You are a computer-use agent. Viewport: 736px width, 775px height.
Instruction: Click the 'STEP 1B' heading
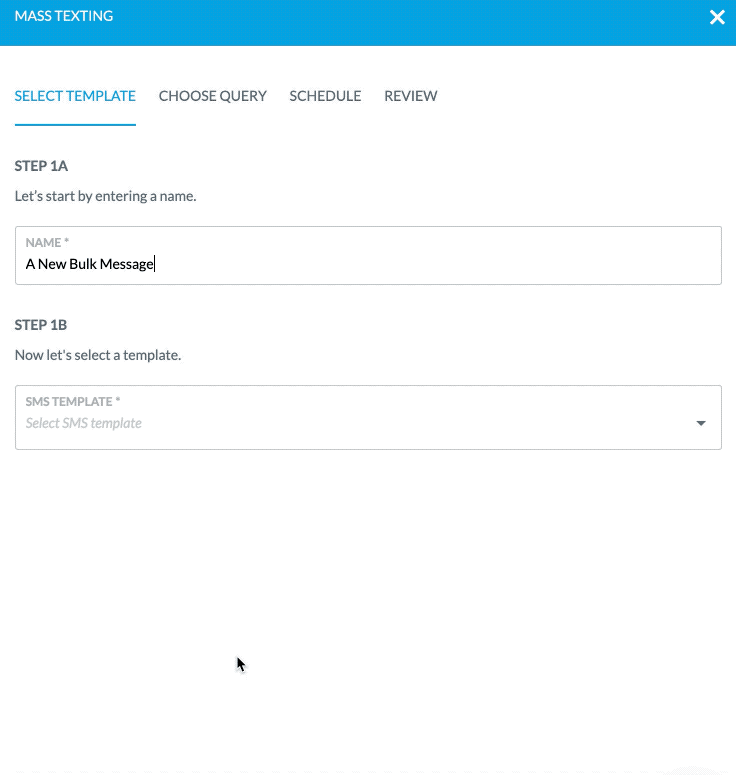point(41,325)
